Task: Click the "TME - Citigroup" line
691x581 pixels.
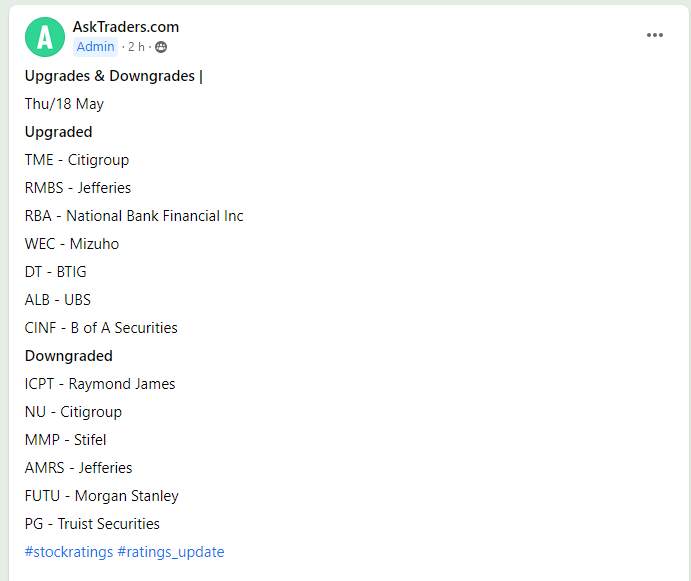Action: point(77,160)
